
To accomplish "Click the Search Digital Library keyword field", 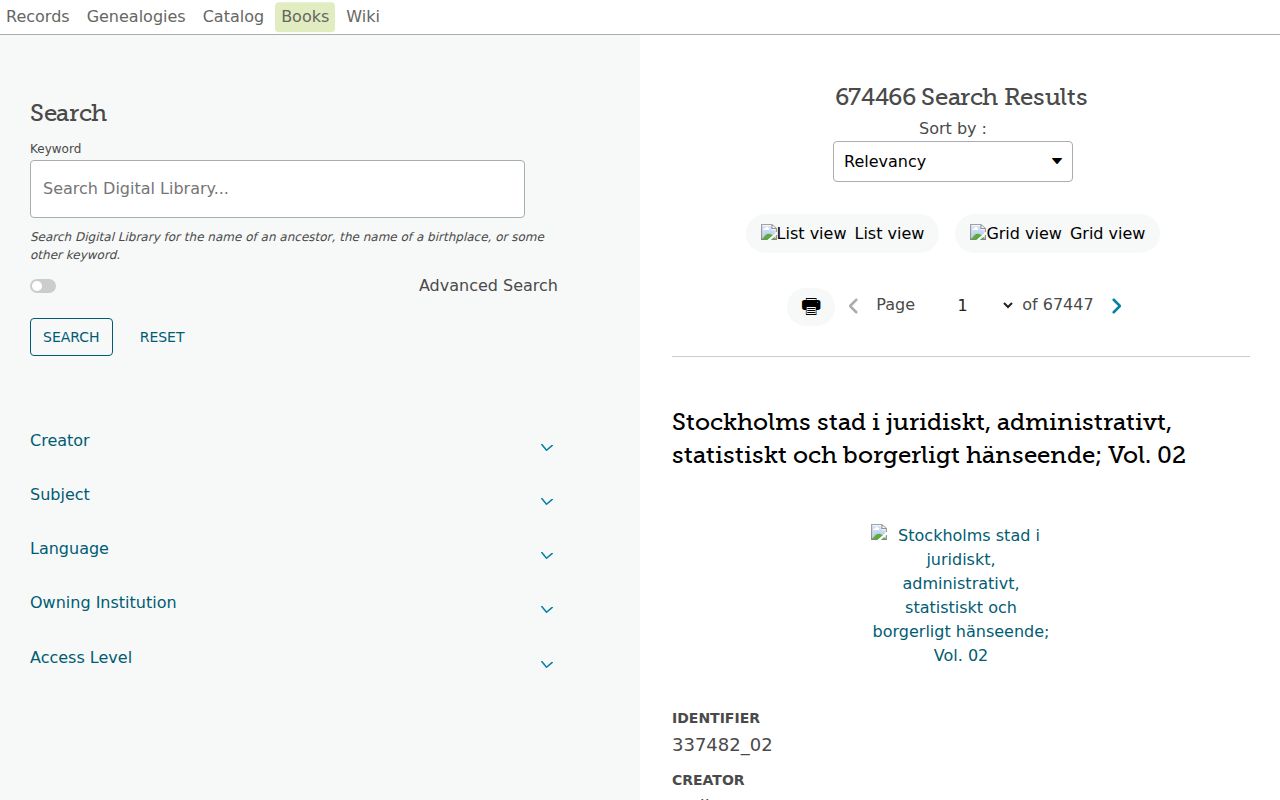I will (x=277, y=189).
